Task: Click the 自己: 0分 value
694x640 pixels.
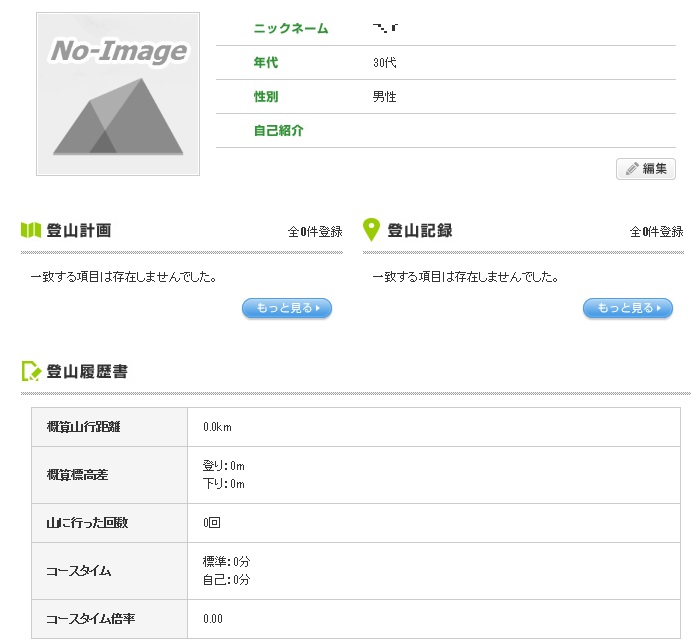Action: [x=227, y=580]
